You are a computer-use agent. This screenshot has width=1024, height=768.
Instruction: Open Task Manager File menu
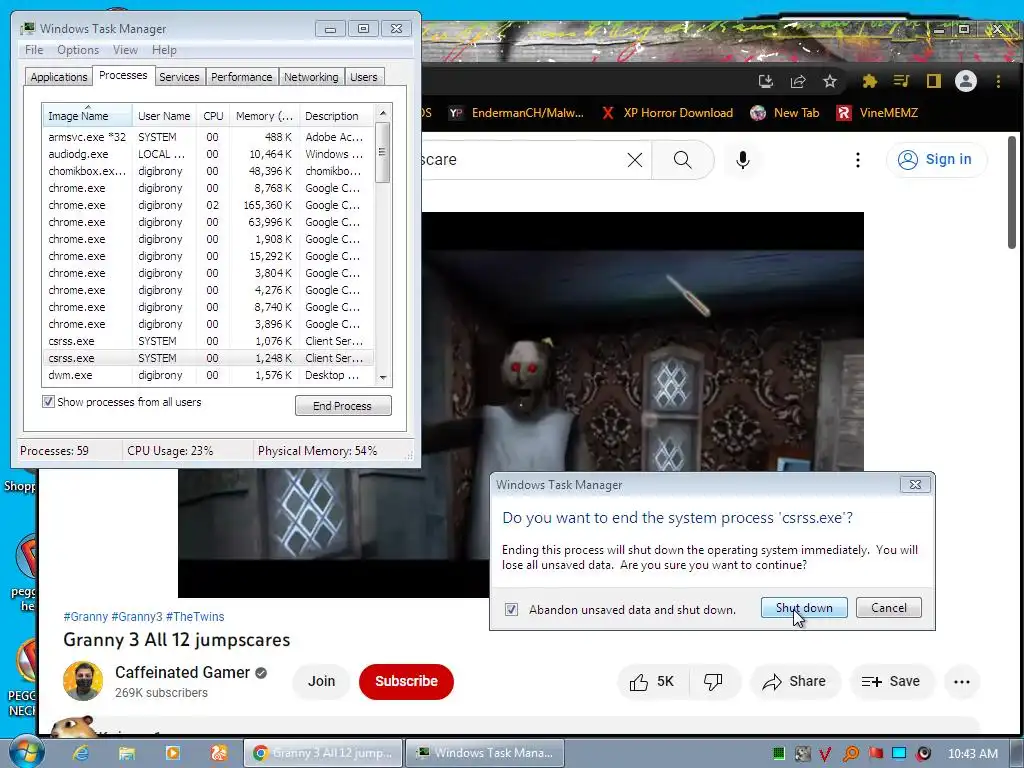tap(34, 50)
